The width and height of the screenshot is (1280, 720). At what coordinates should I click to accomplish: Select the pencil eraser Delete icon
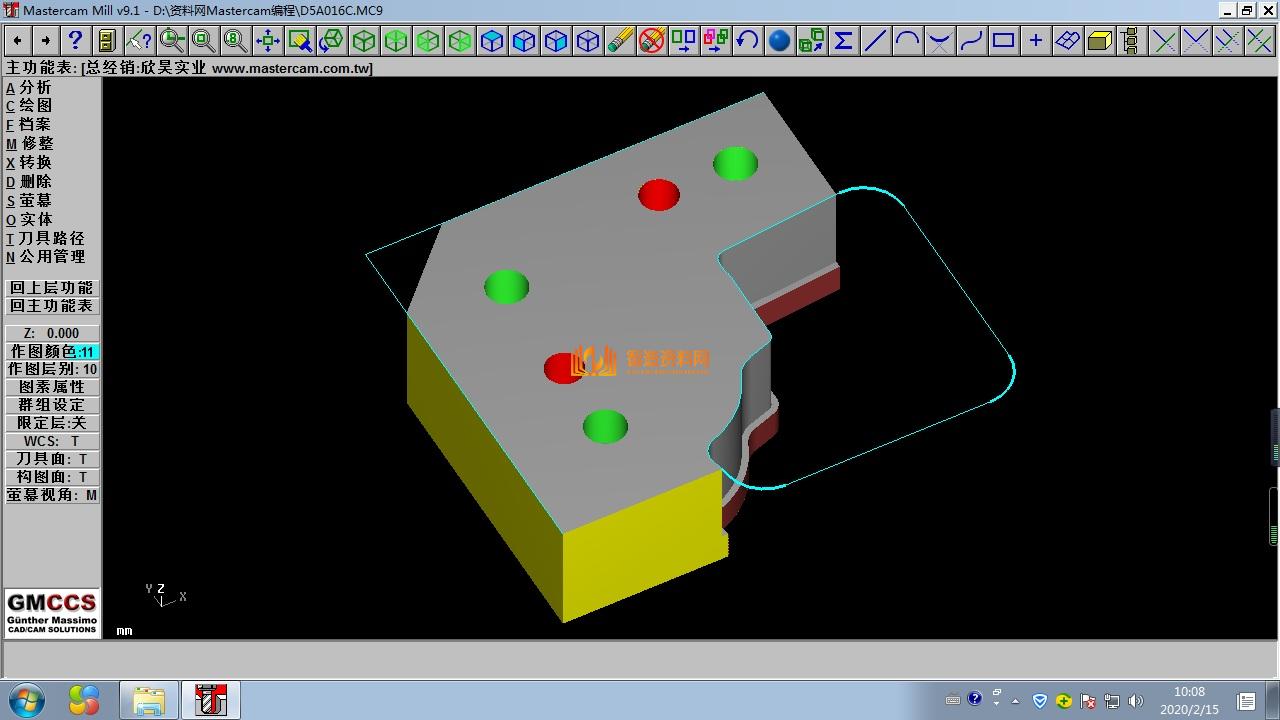coord(620,40)
